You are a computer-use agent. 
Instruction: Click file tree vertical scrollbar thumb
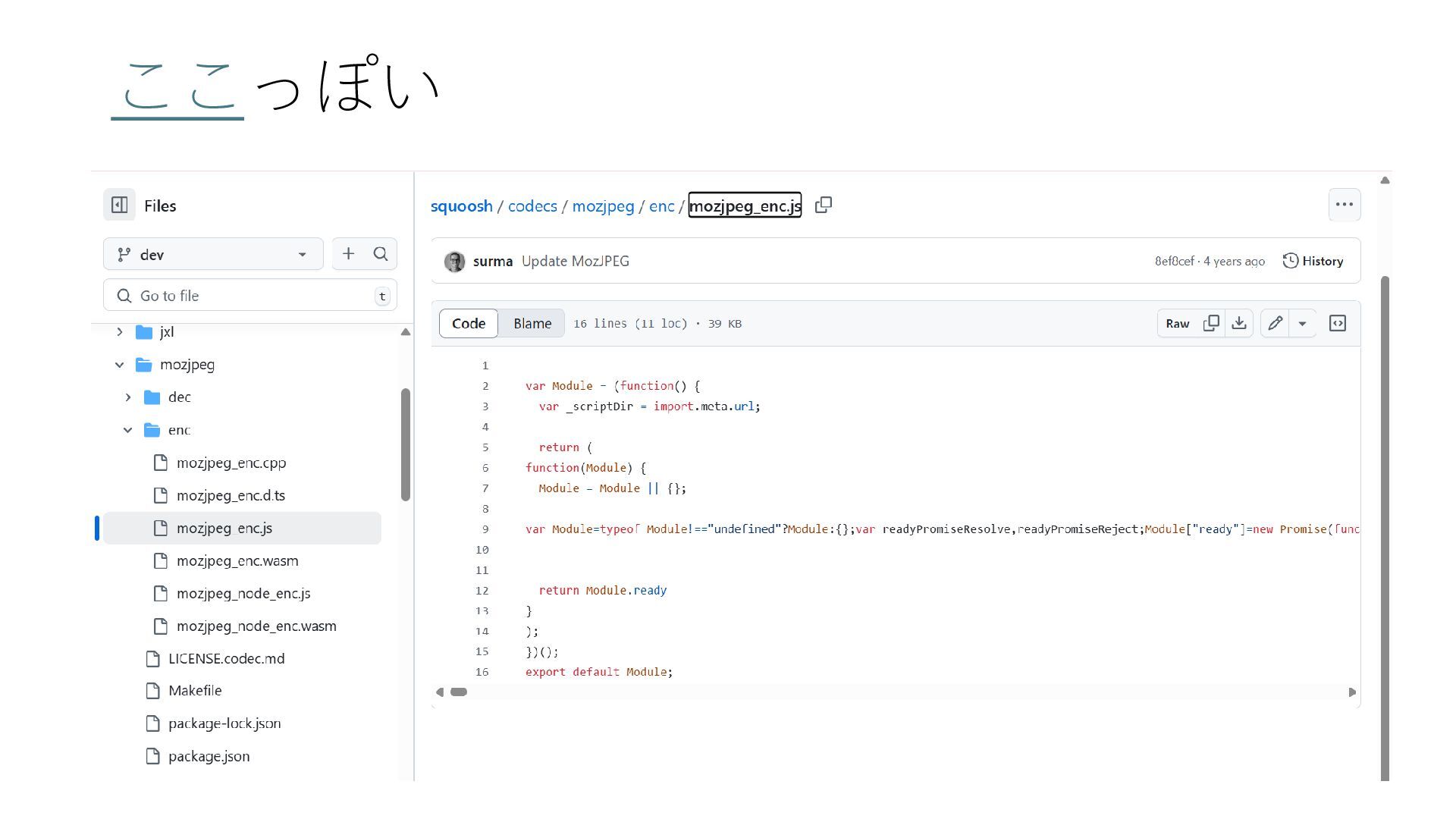point(406,444)
